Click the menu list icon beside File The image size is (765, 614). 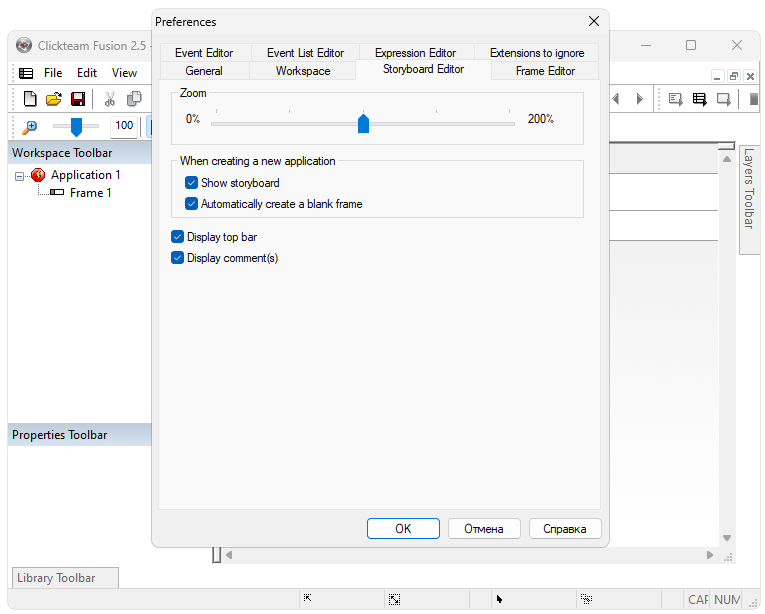tap(26, 73)
